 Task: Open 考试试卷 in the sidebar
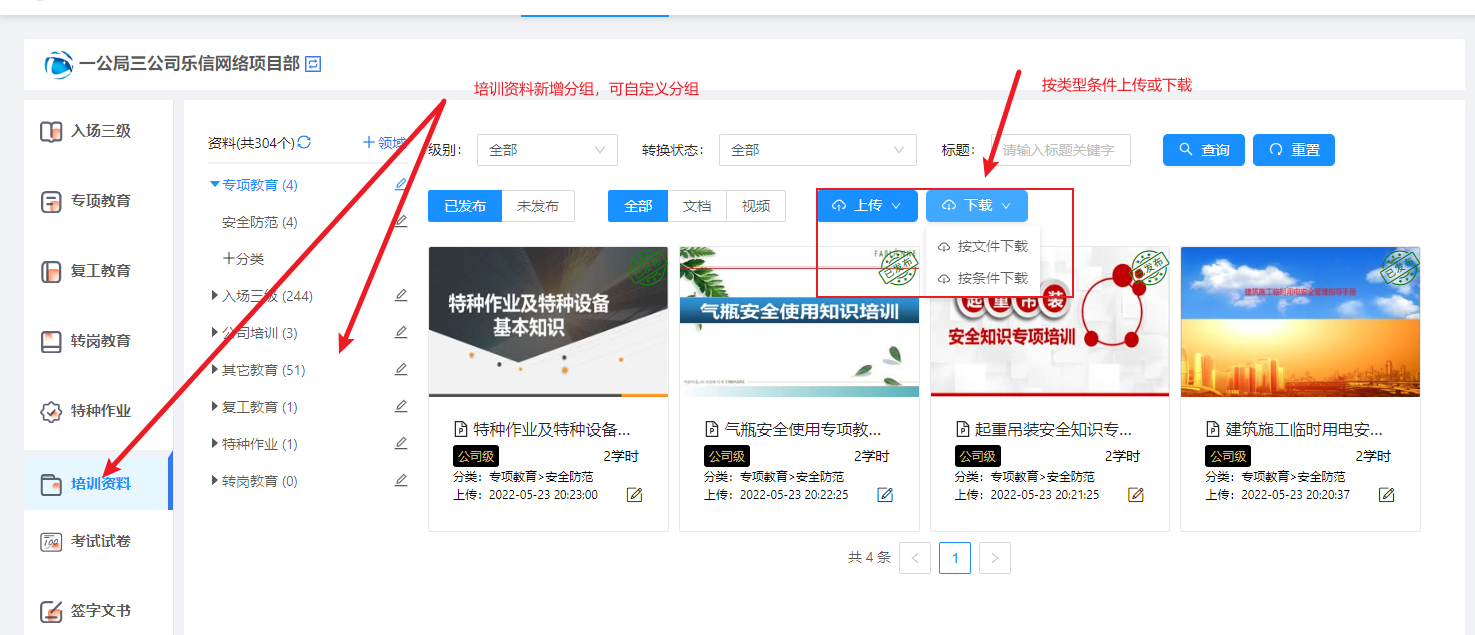(99, 541)
